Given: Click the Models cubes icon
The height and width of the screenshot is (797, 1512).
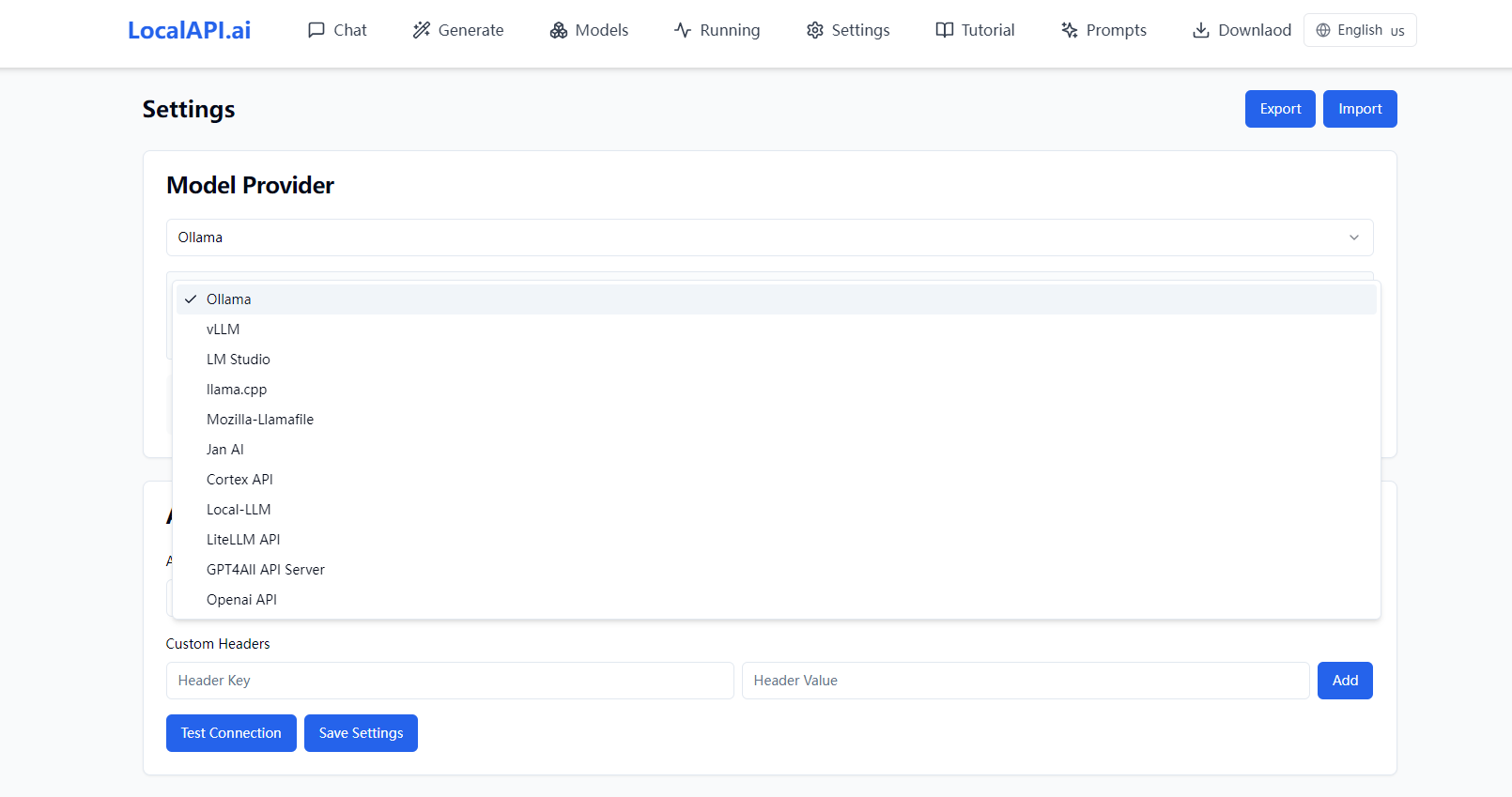Looking at the screenshot, I should click(x=559, y=30).
